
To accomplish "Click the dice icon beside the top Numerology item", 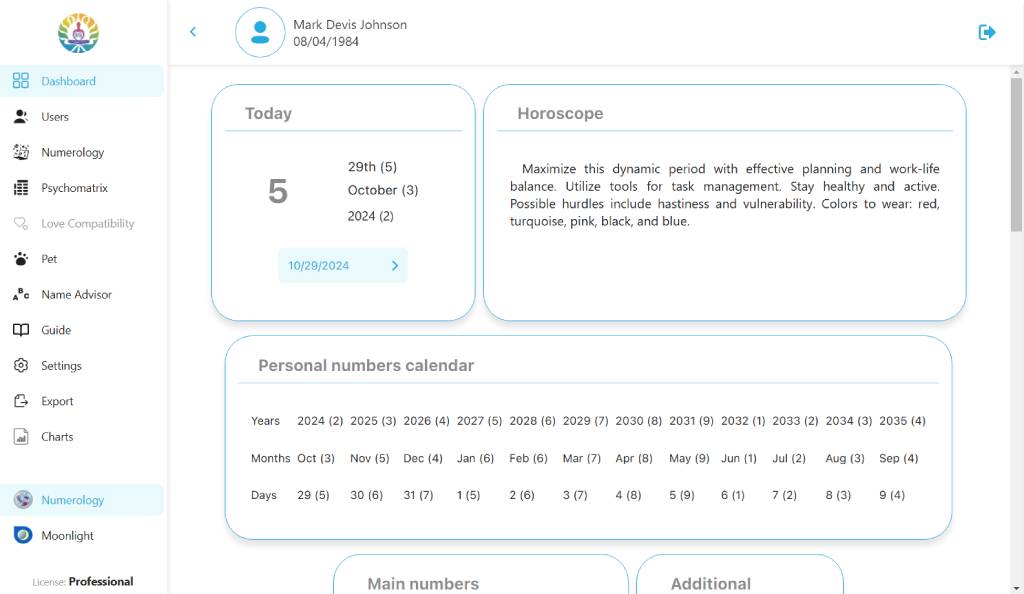I will coord(21,152).
